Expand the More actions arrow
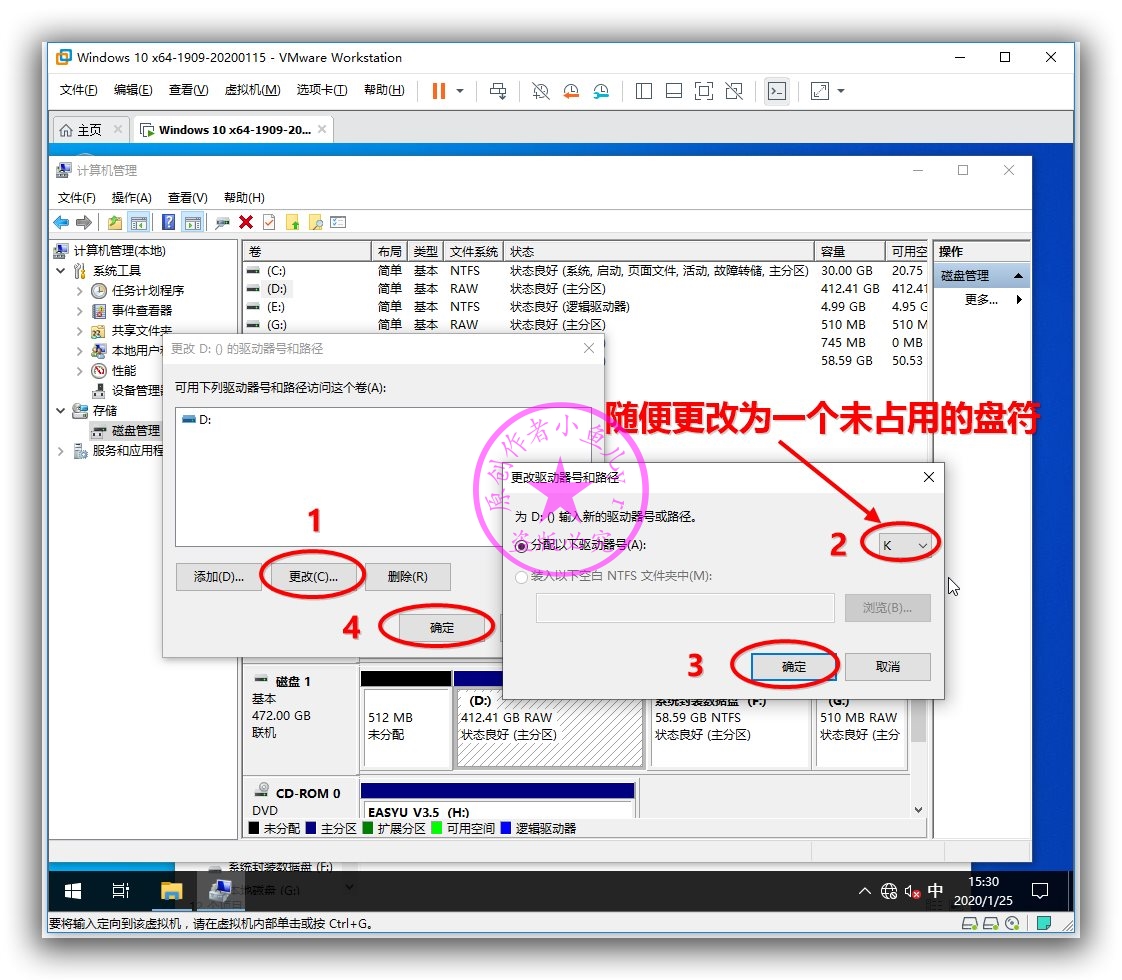 (x=1019, y=300)
